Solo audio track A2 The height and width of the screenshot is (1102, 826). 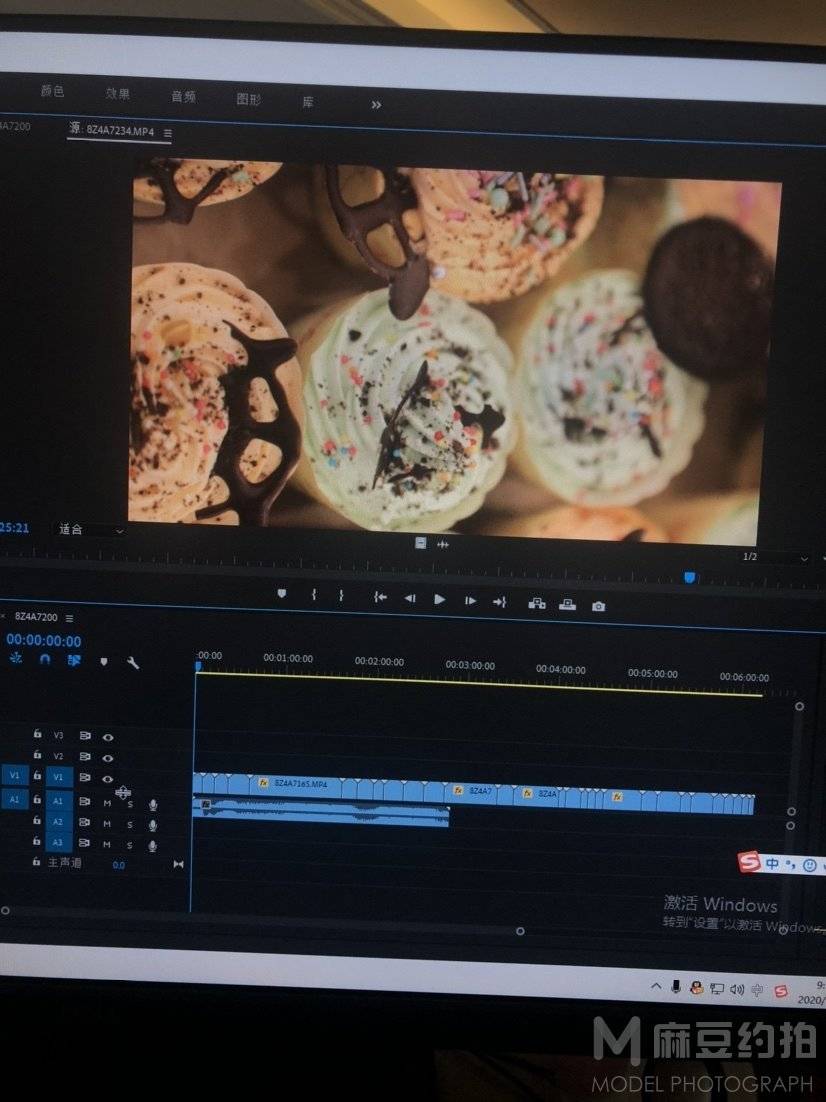tap(130, 824)
